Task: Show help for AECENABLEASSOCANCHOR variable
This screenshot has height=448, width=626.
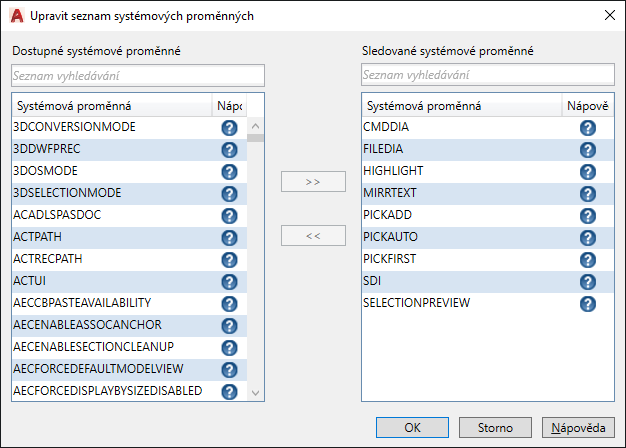Action: 228,326
